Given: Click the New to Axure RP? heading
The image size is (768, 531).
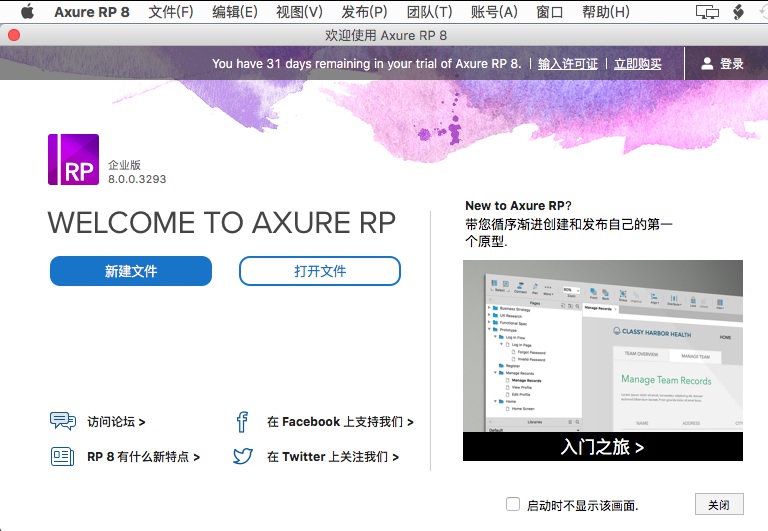Looking at the screenshot, I should 518,206.
